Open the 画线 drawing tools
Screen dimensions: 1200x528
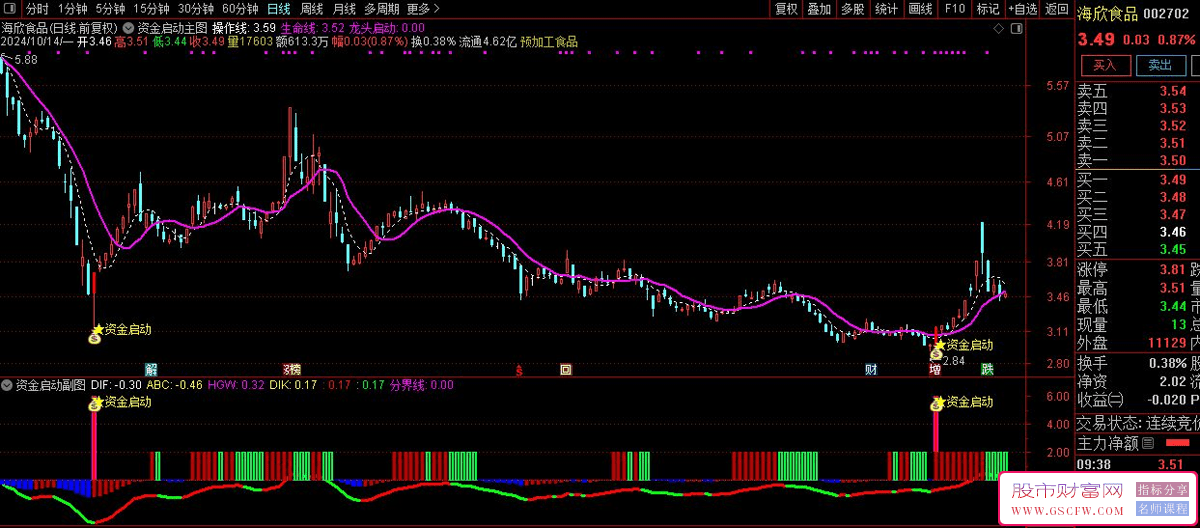point(921,9)
